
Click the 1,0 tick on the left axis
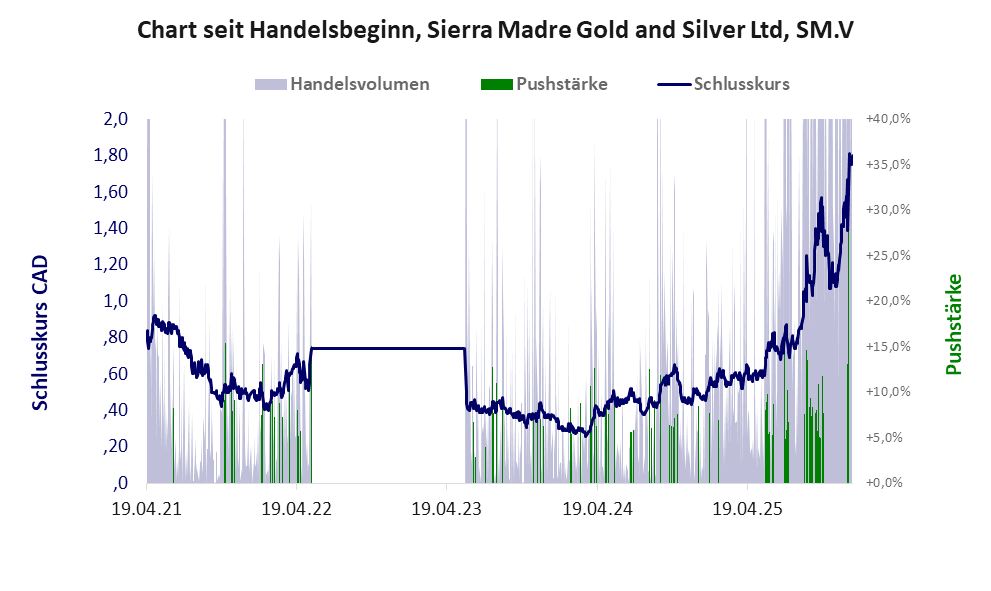(116, 301)
